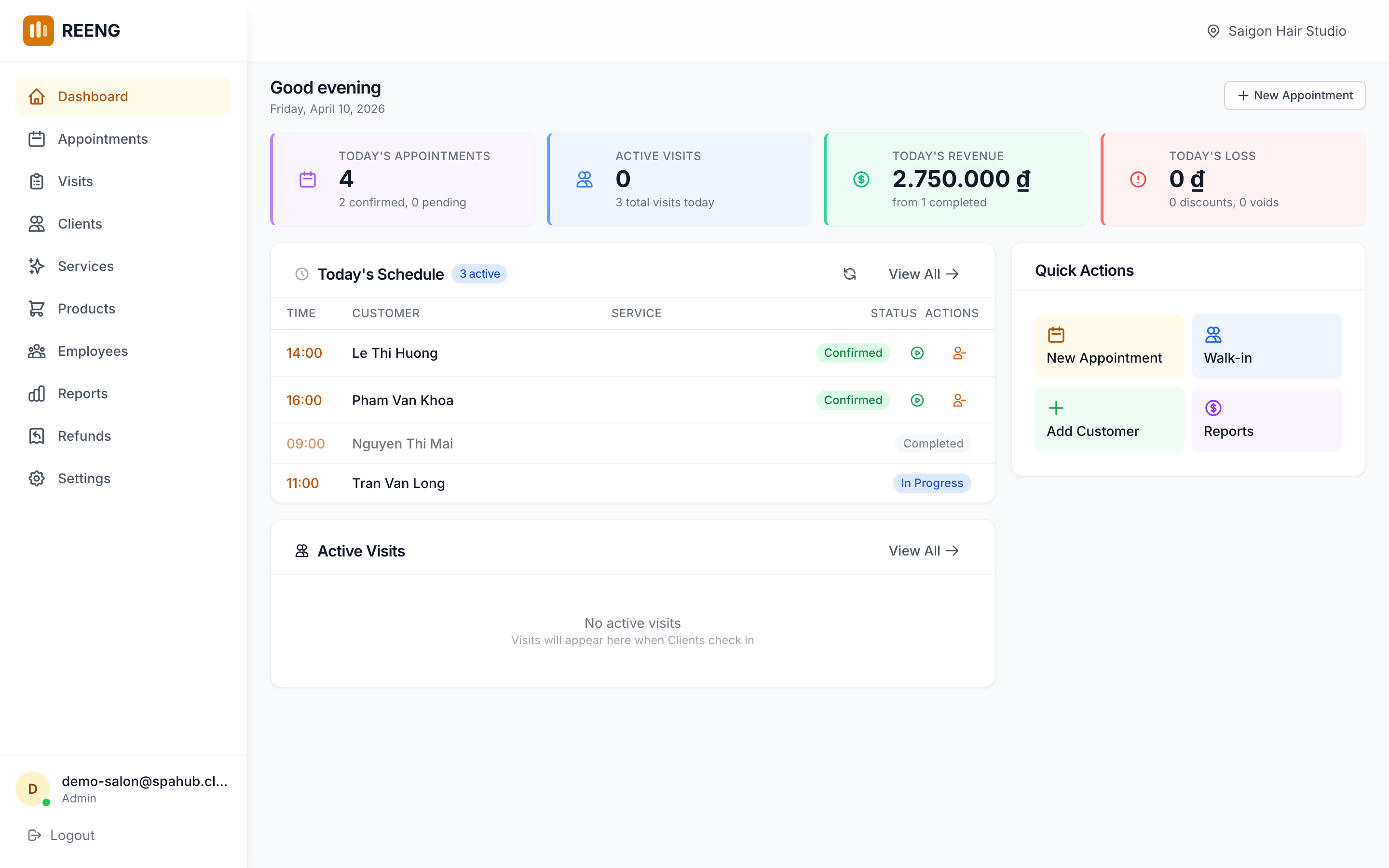Viewport: 1389px width, 868px height.
Task: Use the Add Customer quick action
Action: click(x=1108, y=419)
